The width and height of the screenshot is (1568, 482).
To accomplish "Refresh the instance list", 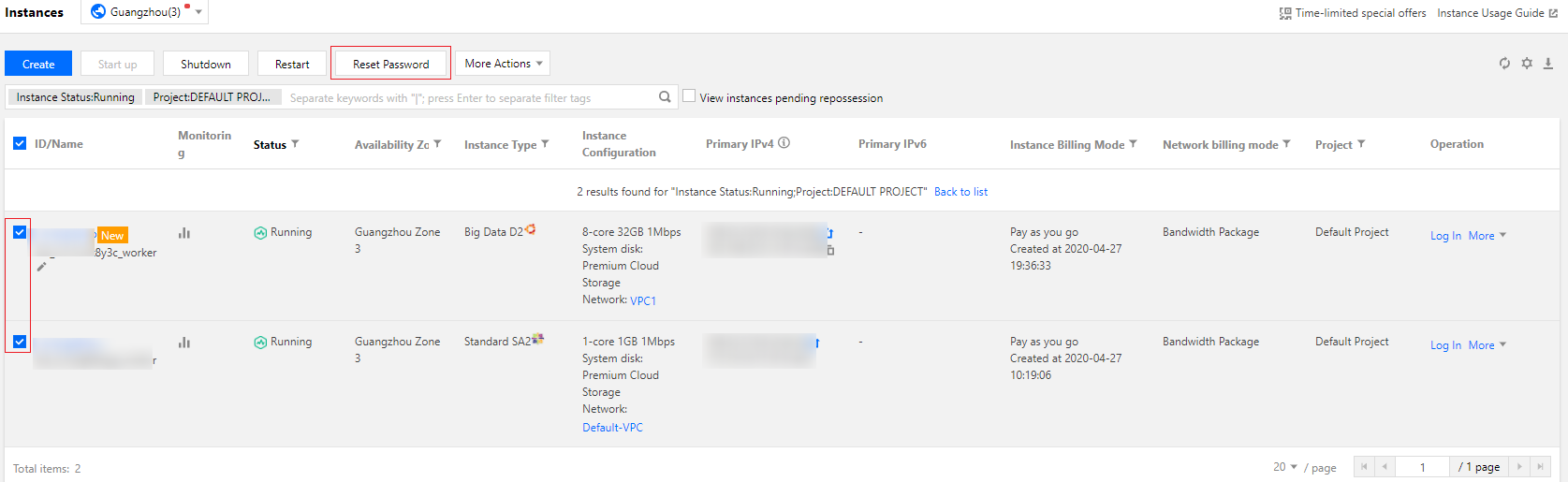I will 1504,64.
